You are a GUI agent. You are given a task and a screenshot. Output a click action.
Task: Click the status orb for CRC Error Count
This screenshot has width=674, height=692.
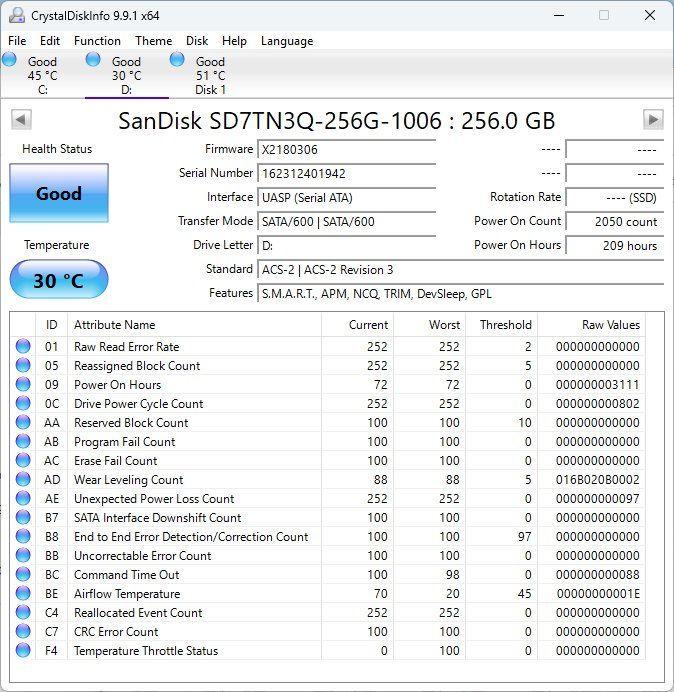(x=23, y=631)
